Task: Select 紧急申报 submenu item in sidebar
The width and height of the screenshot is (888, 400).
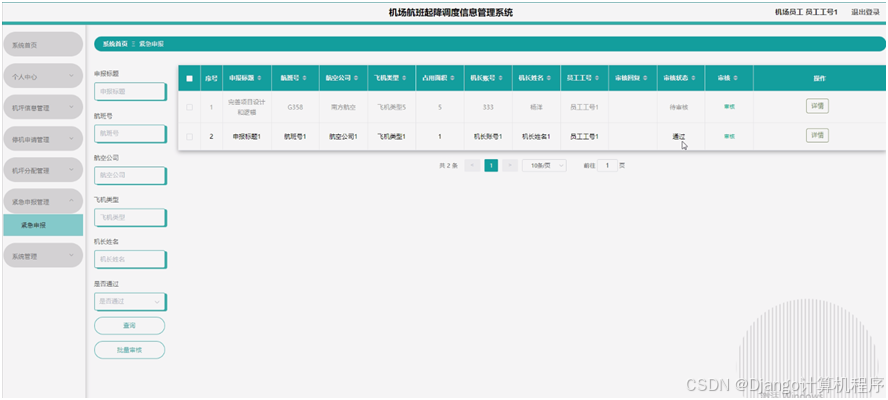Action: (x=43, y=225)
